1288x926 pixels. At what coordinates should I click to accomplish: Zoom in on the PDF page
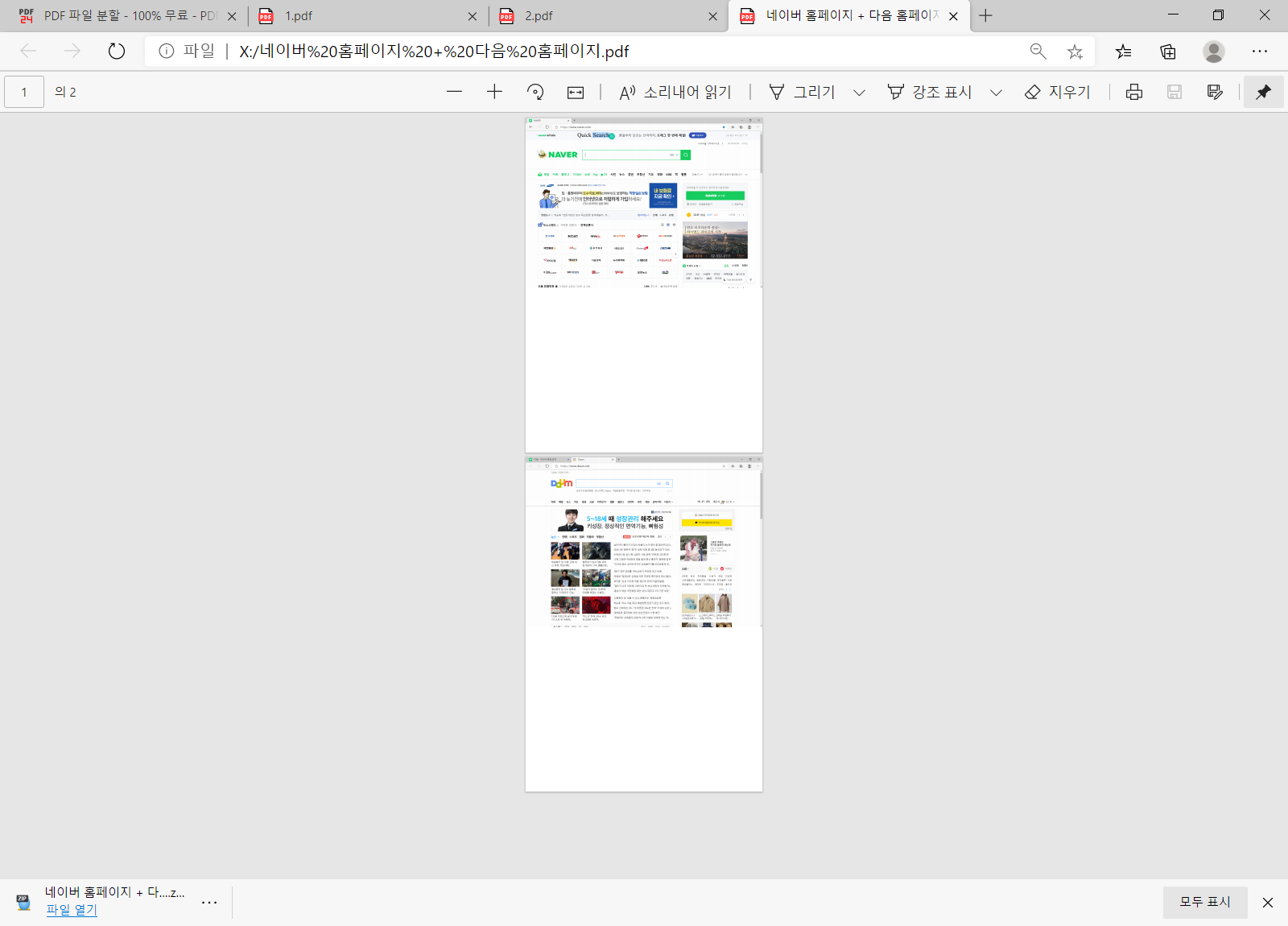tap(493, 91)
